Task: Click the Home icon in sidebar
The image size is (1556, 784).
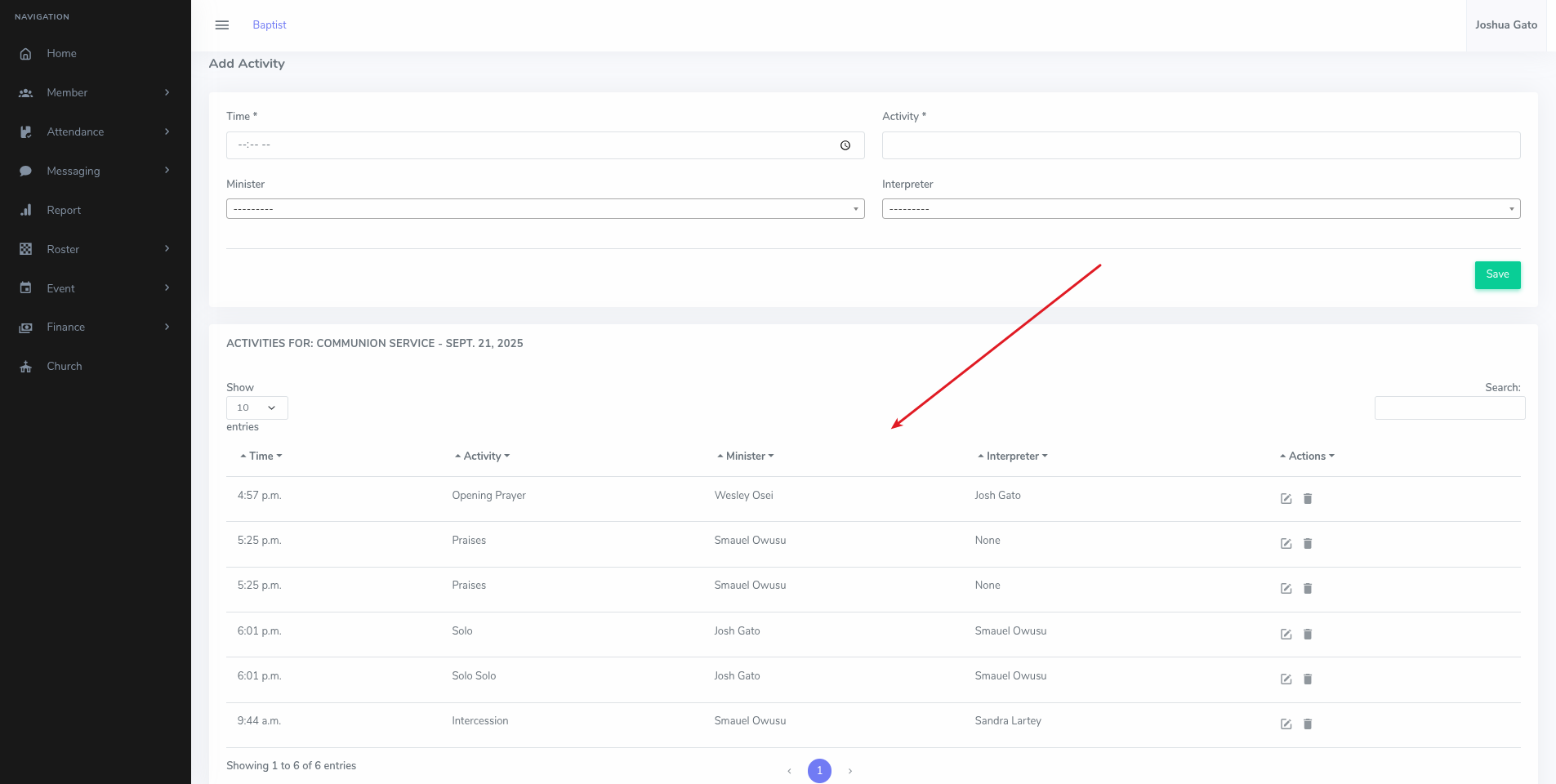Action: click(26, 54)
